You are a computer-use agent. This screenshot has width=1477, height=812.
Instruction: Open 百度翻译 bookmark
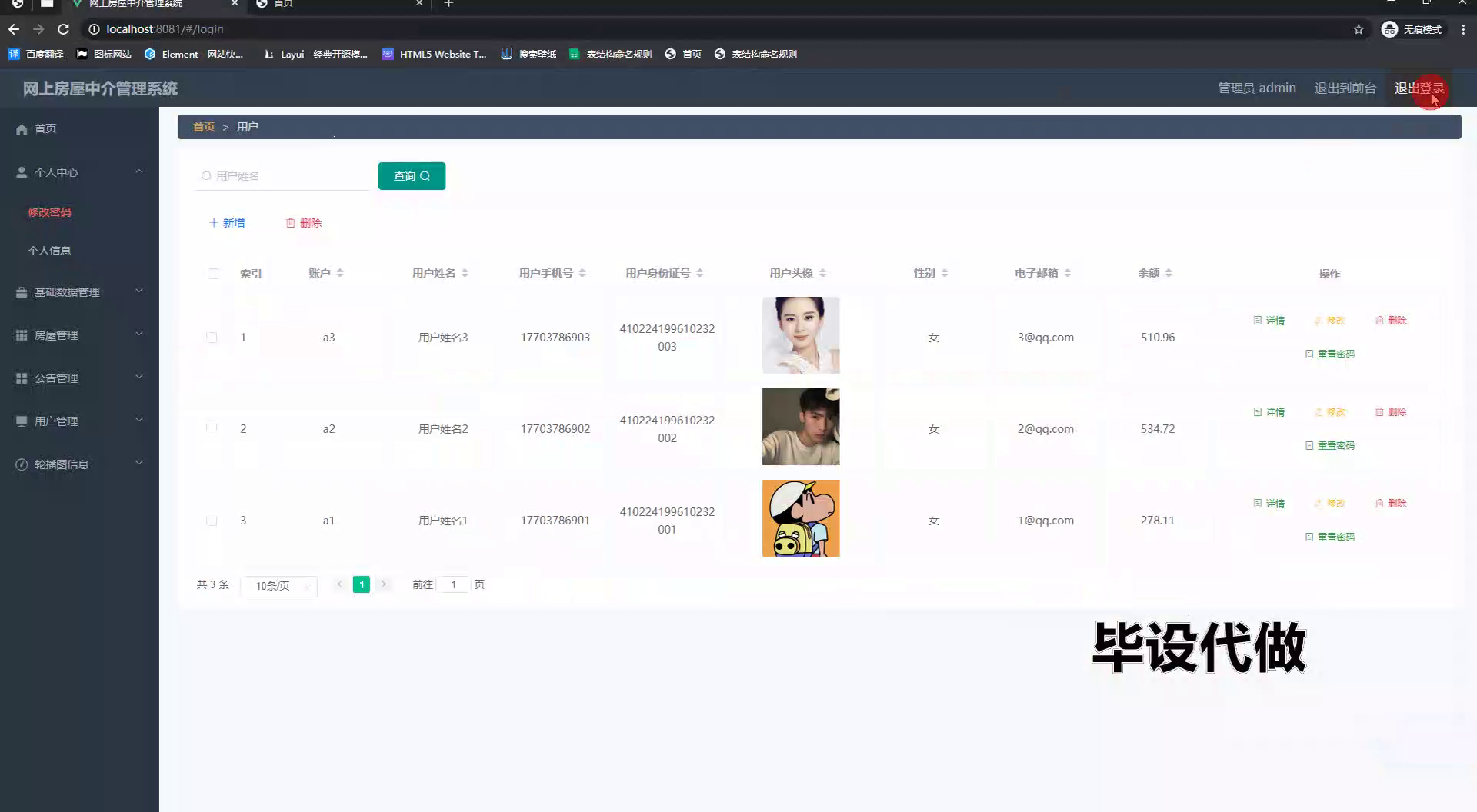[36, 54]
